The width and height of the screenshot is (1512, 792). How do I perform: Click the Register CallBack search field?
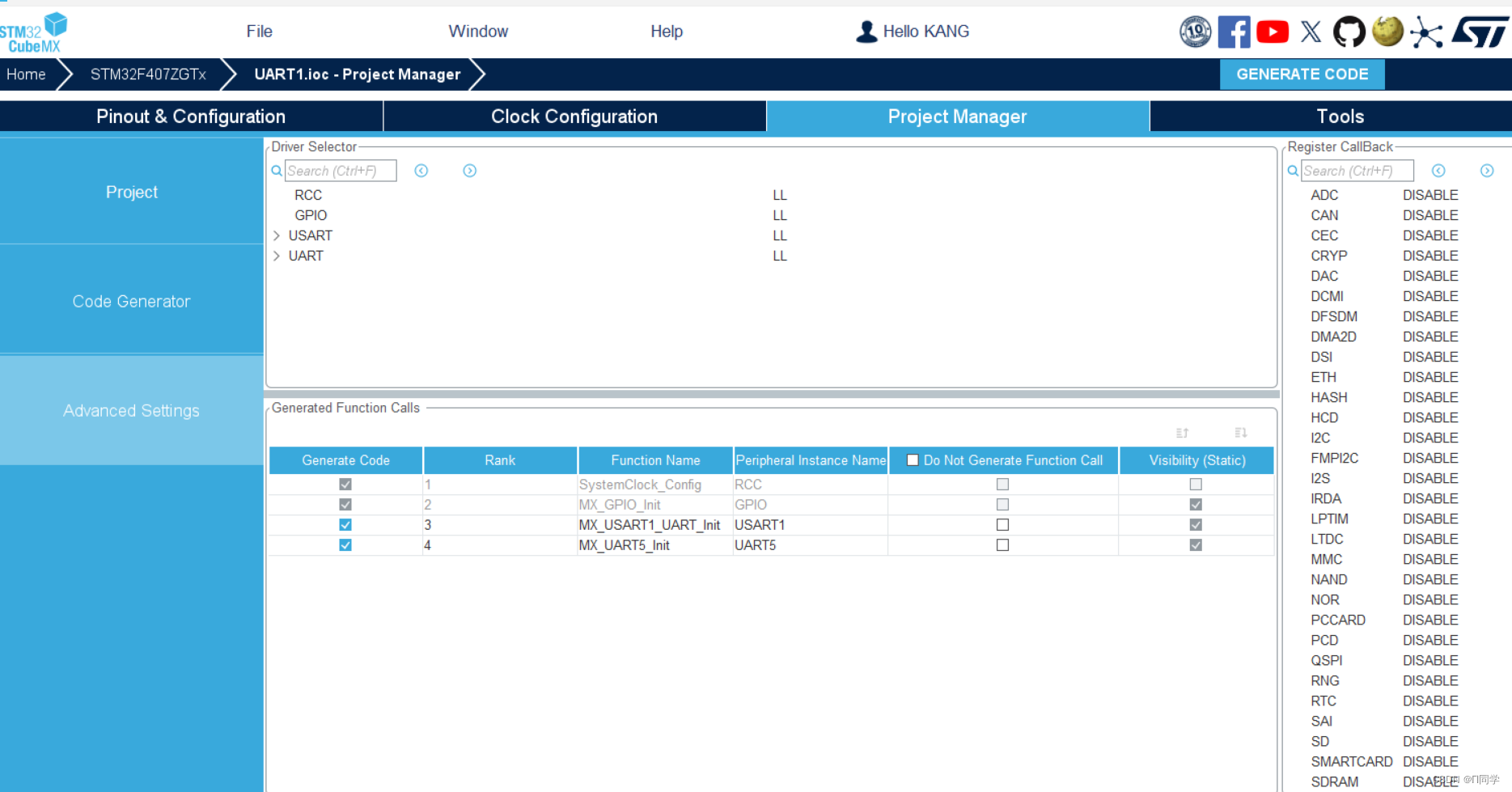1357,171
